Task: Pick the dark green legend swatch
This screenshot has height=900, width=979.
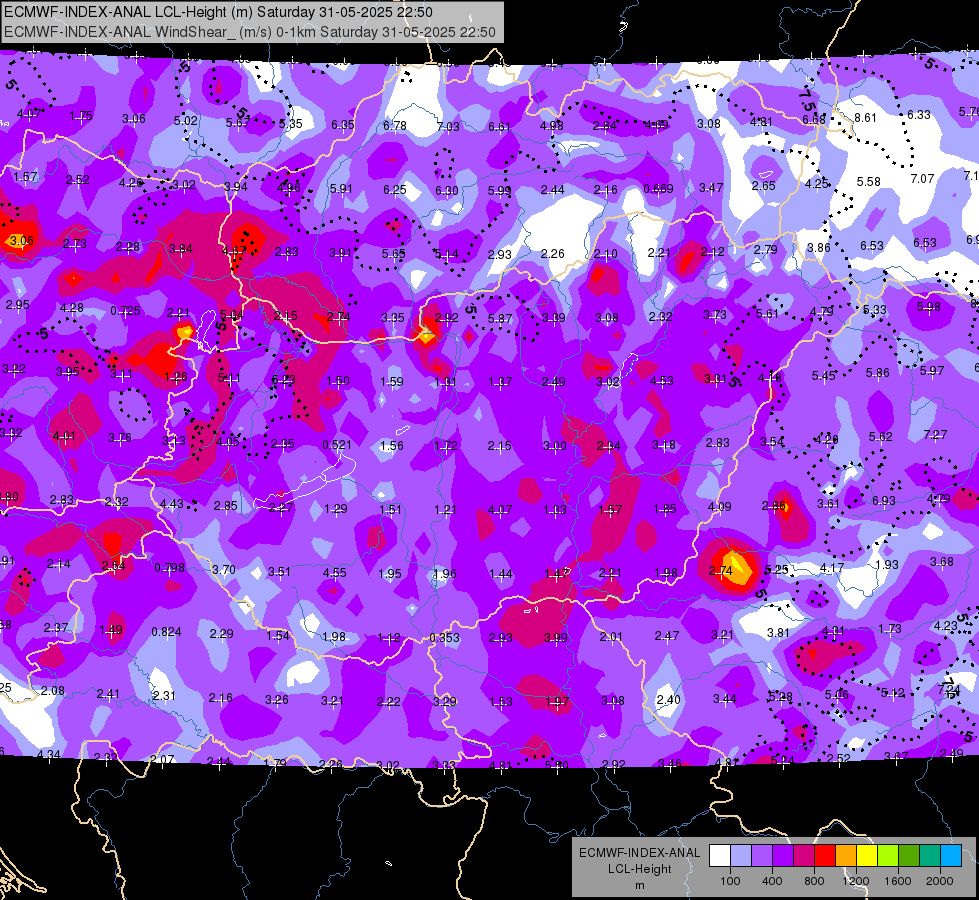Action: (908, 856)
